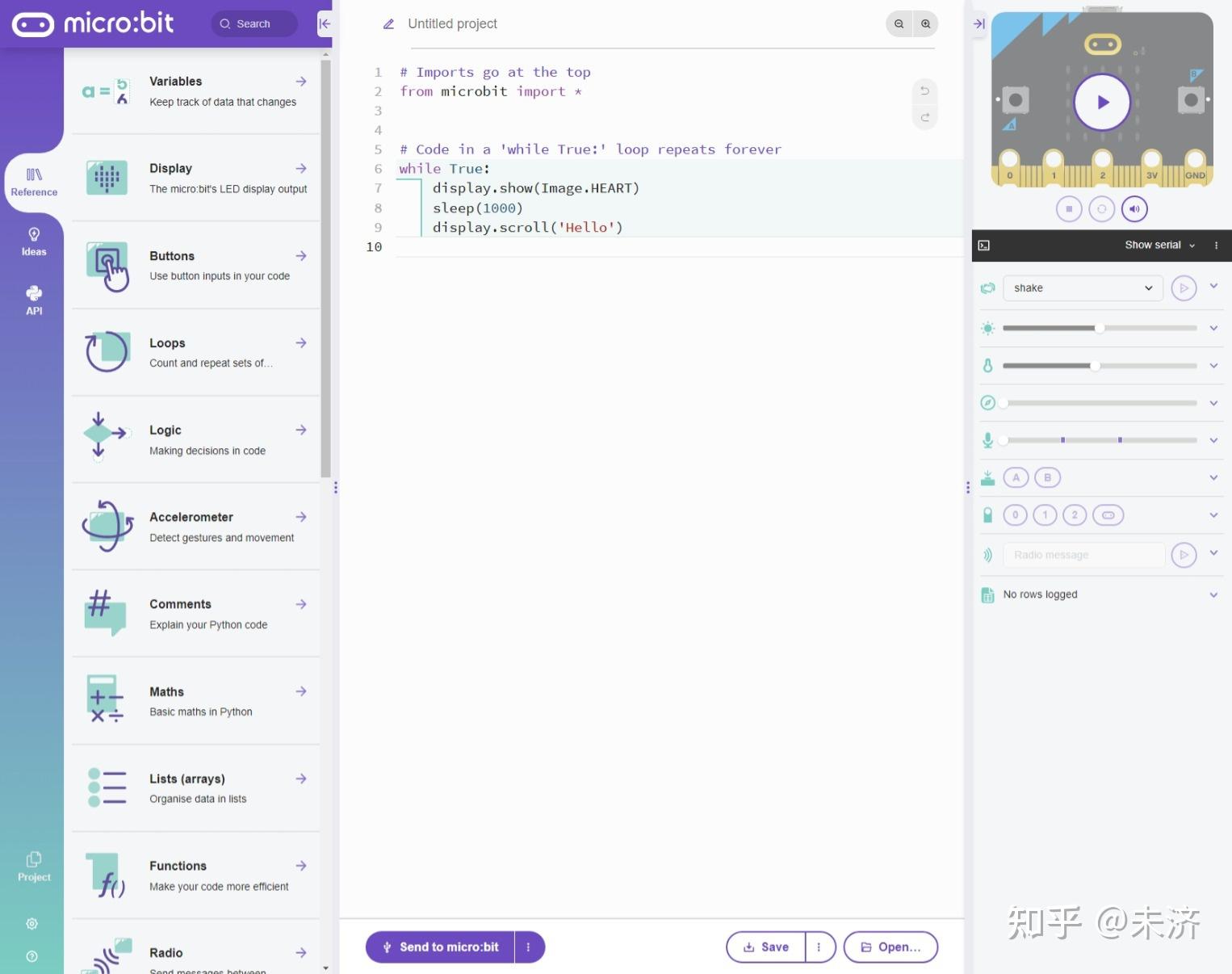Open the Logic topic icon

point(106,436)
